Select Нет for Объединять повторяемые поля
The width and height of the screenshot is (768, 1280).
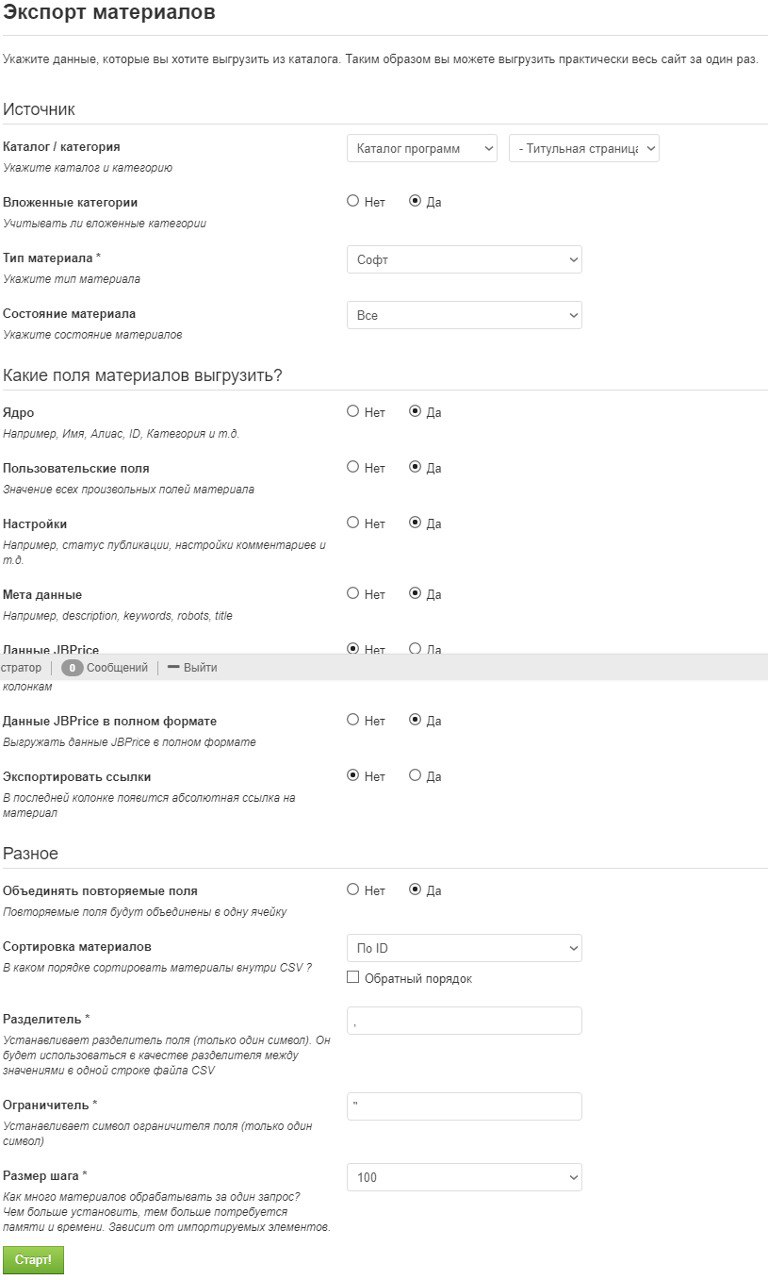(x=353, y=889)
